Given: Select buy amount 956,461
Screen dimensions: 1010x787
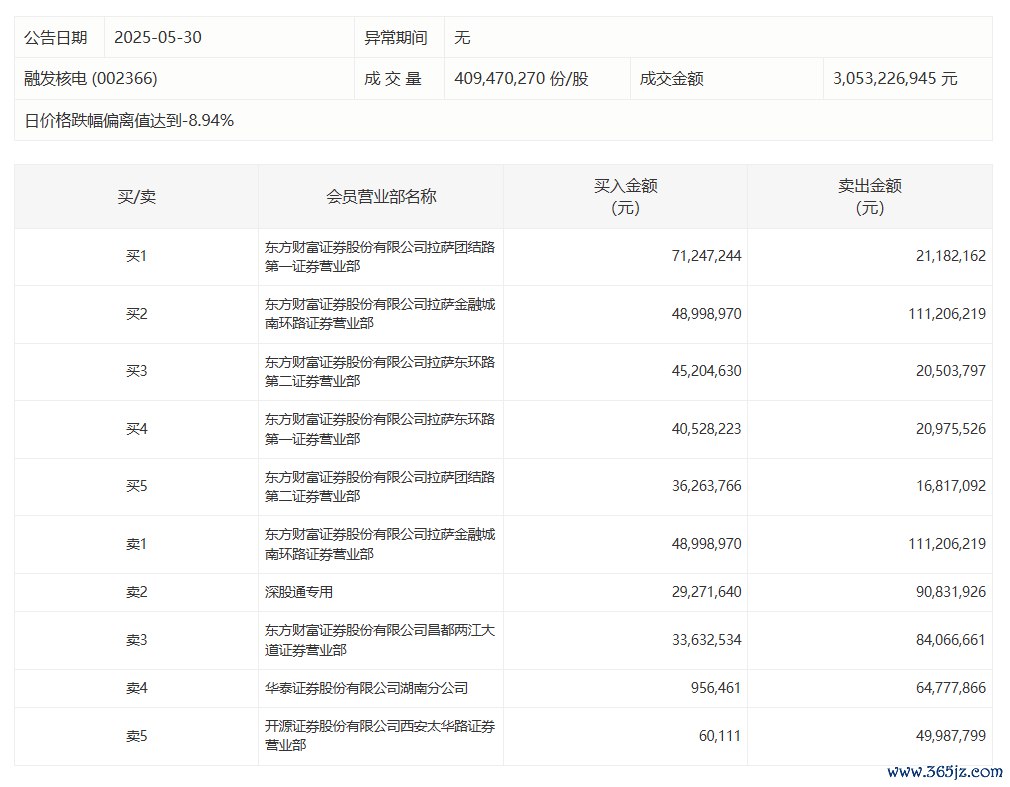Looking at the screenshot, I should pos(716,688).
